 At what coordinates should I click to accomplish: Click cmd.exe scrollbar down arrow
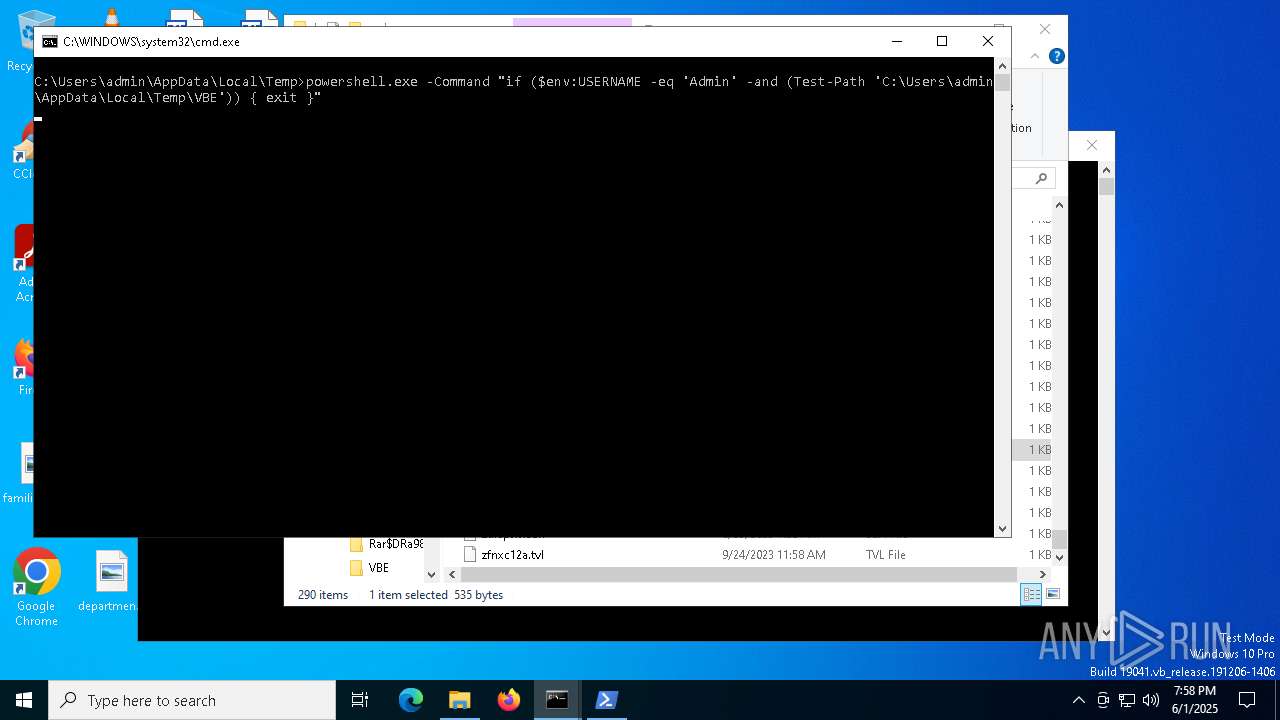(1002, 529)
